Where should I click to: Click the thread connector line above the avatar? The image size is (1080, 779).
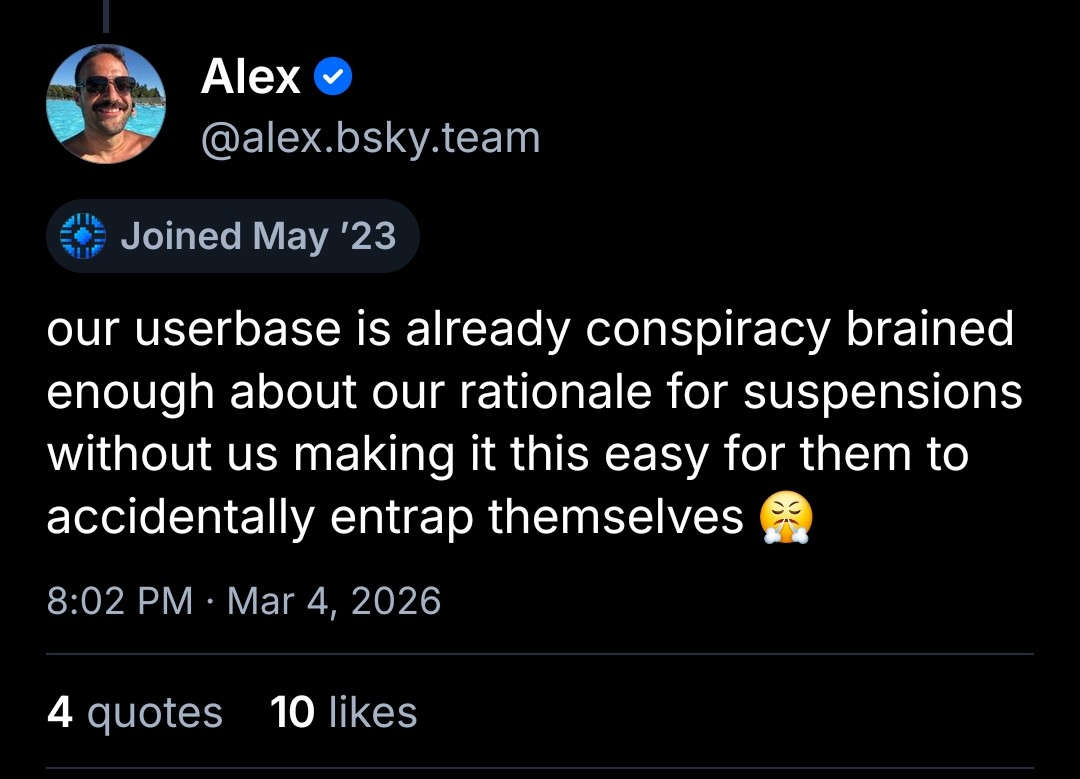[106, 16]
